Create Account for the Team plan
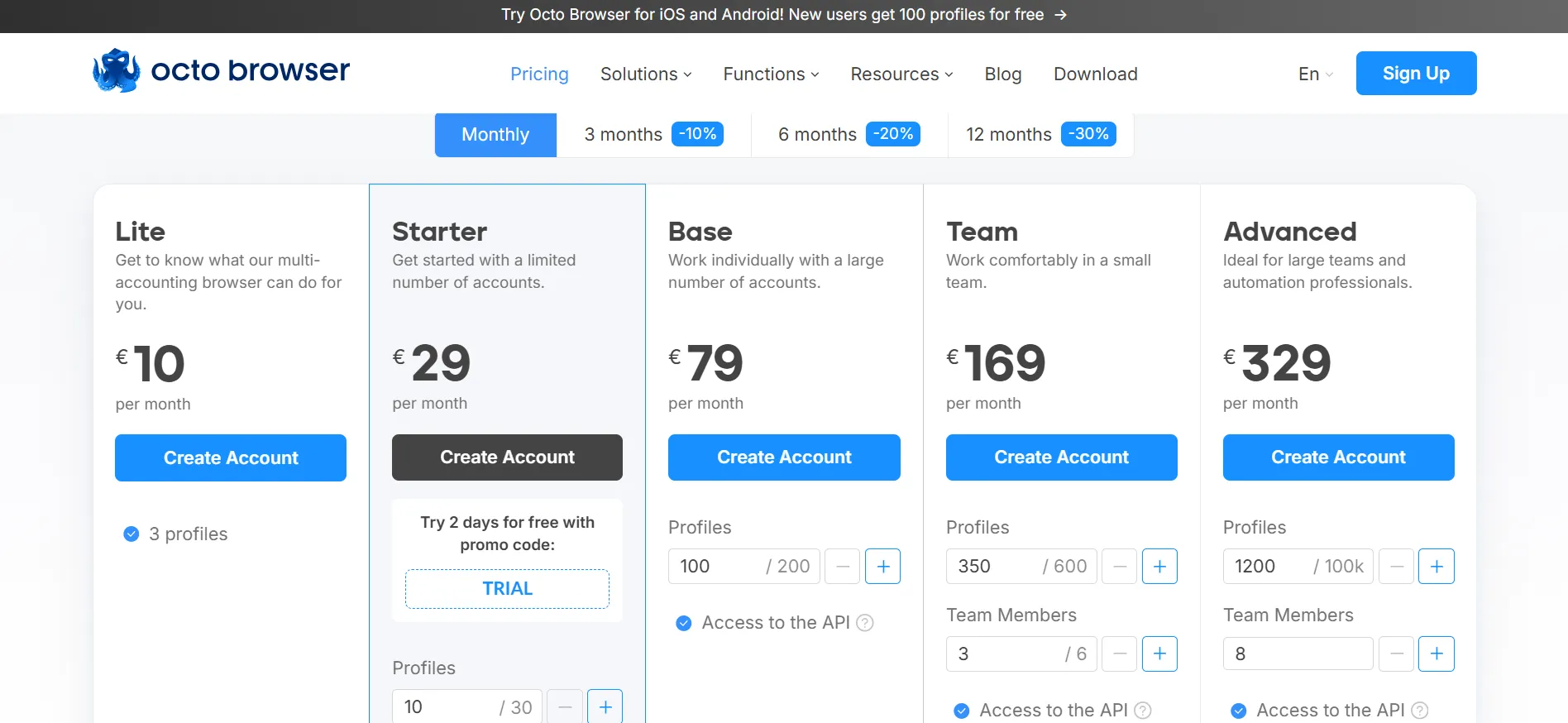This screenshot has height=723, width=1568. pos(1062,457)
